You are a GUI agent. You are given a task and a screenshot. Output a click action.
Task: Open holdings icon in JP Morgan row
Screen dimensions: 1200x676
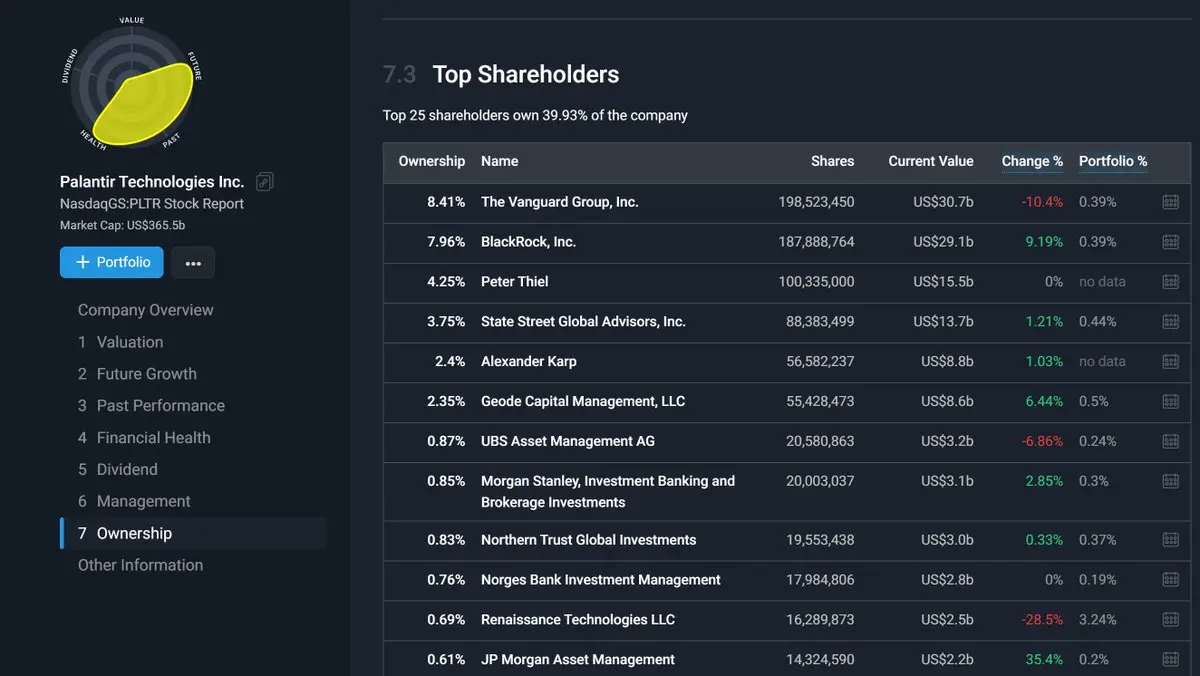coord(1170,660)
